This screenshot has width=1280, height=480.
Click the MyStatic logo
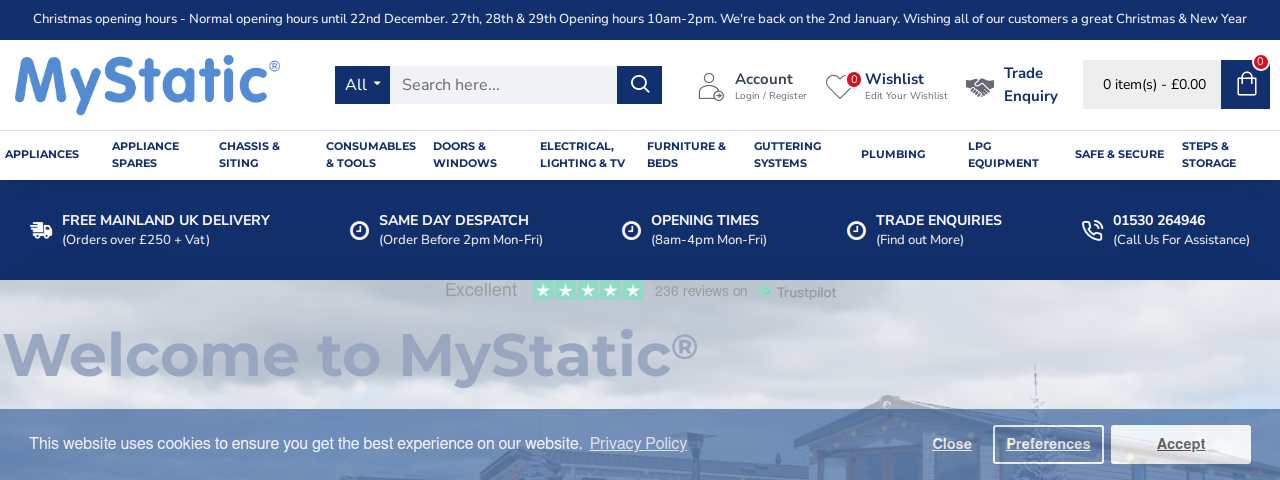coord(148,84)
